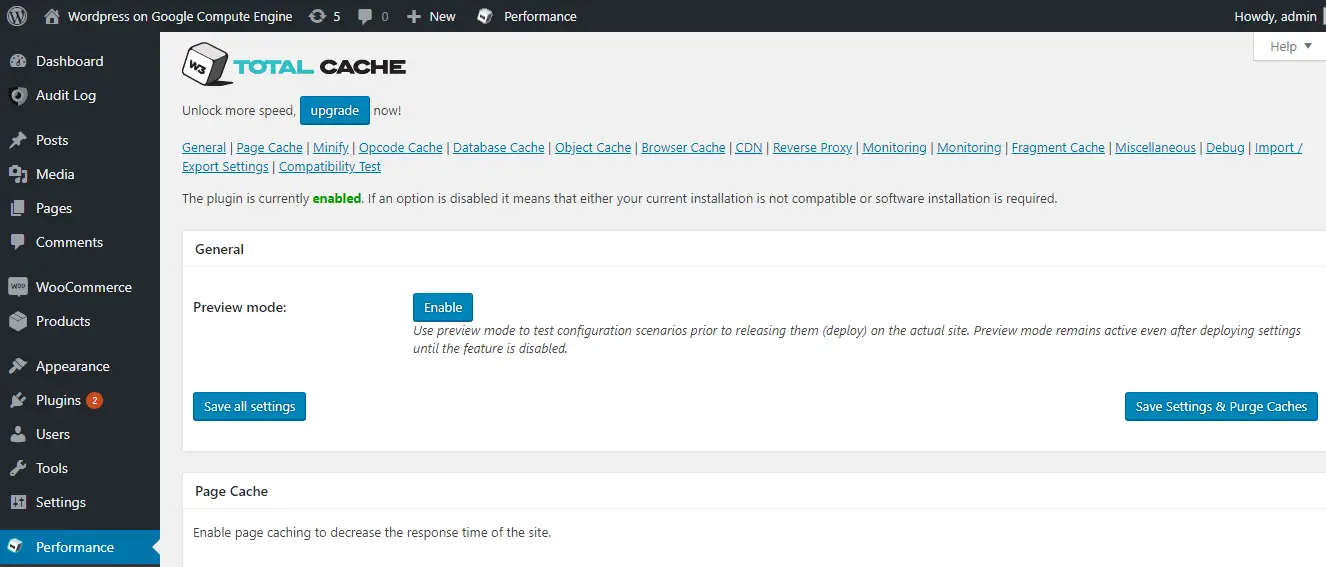Viewport: 1326px width, 567px height.
Task: Click the home icon beside site name
Action: point(52,16)
